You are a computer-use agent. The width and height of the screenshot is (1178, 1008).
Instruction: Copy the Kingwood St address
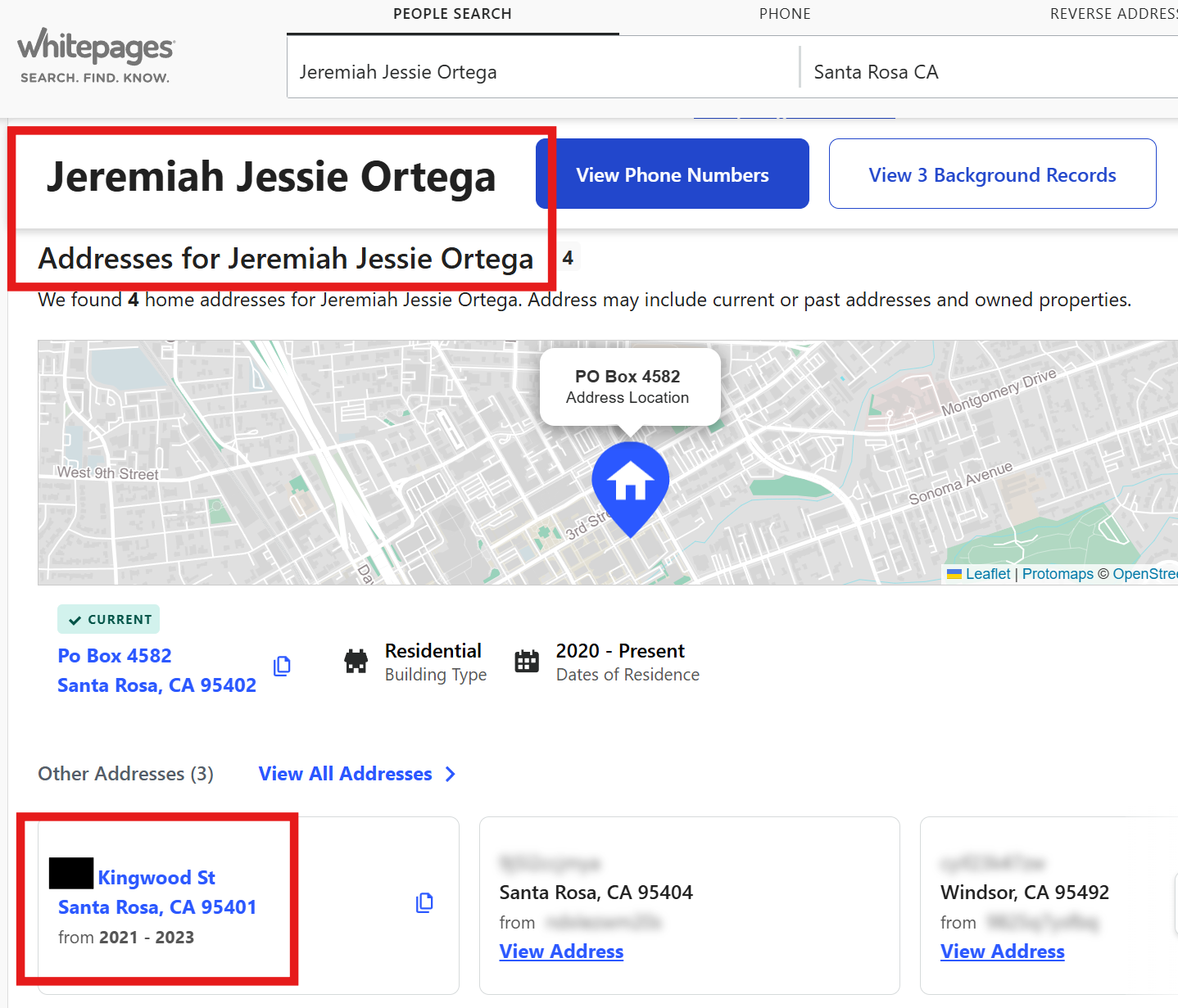[x=424, y=902]
